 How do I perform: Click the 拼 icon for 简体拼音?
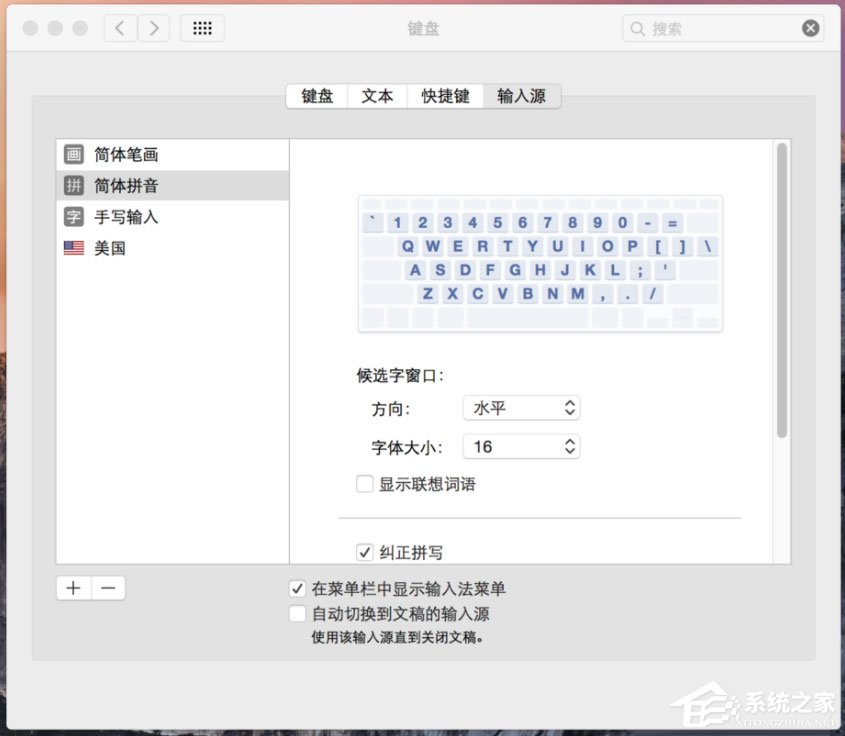74,185
